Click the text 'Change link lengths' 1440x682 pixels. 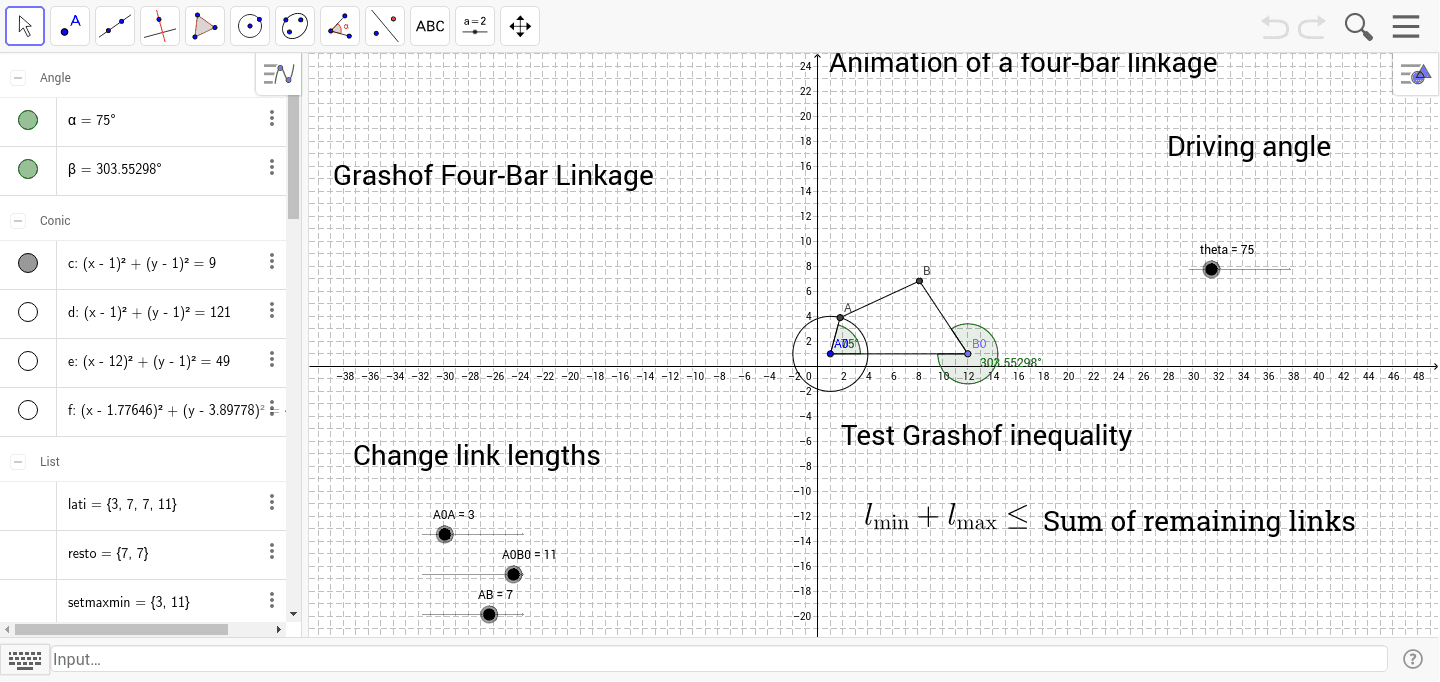(x=477, y=456)
